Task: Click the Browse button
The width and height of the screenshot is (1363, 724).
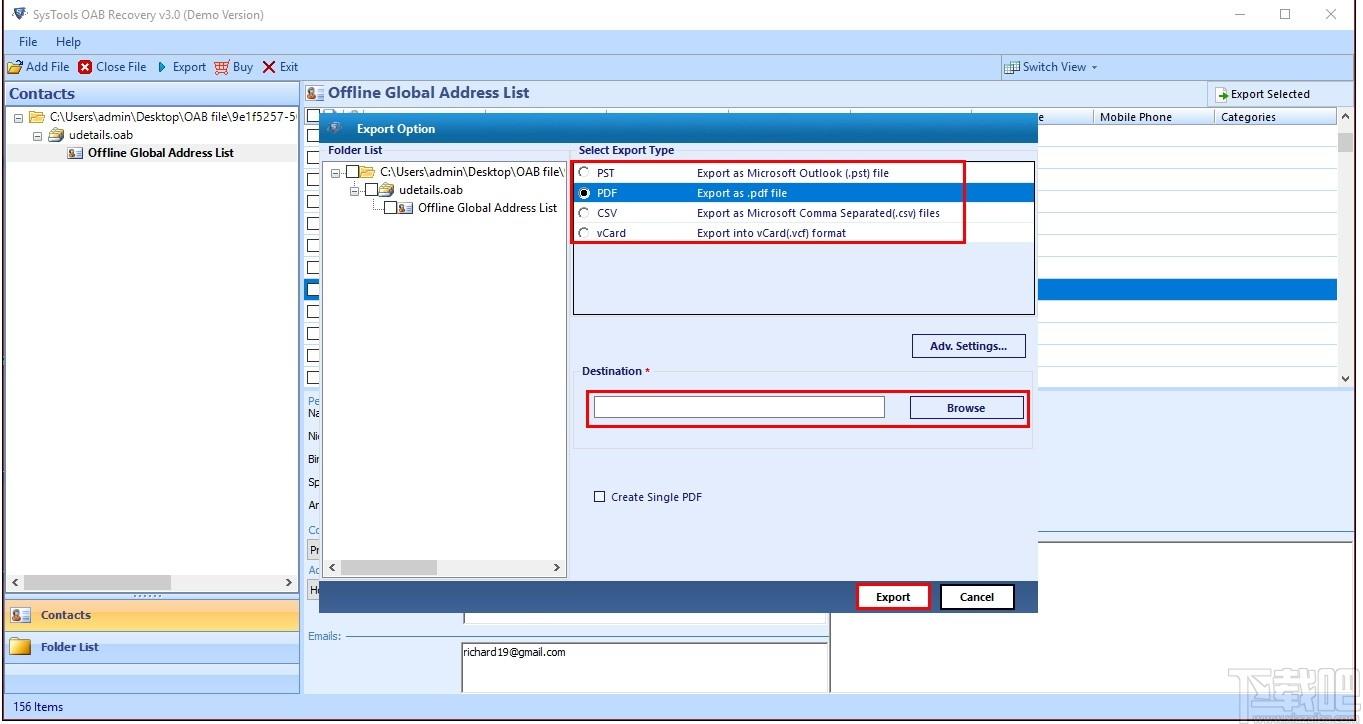Action: (x=966, y=408)
